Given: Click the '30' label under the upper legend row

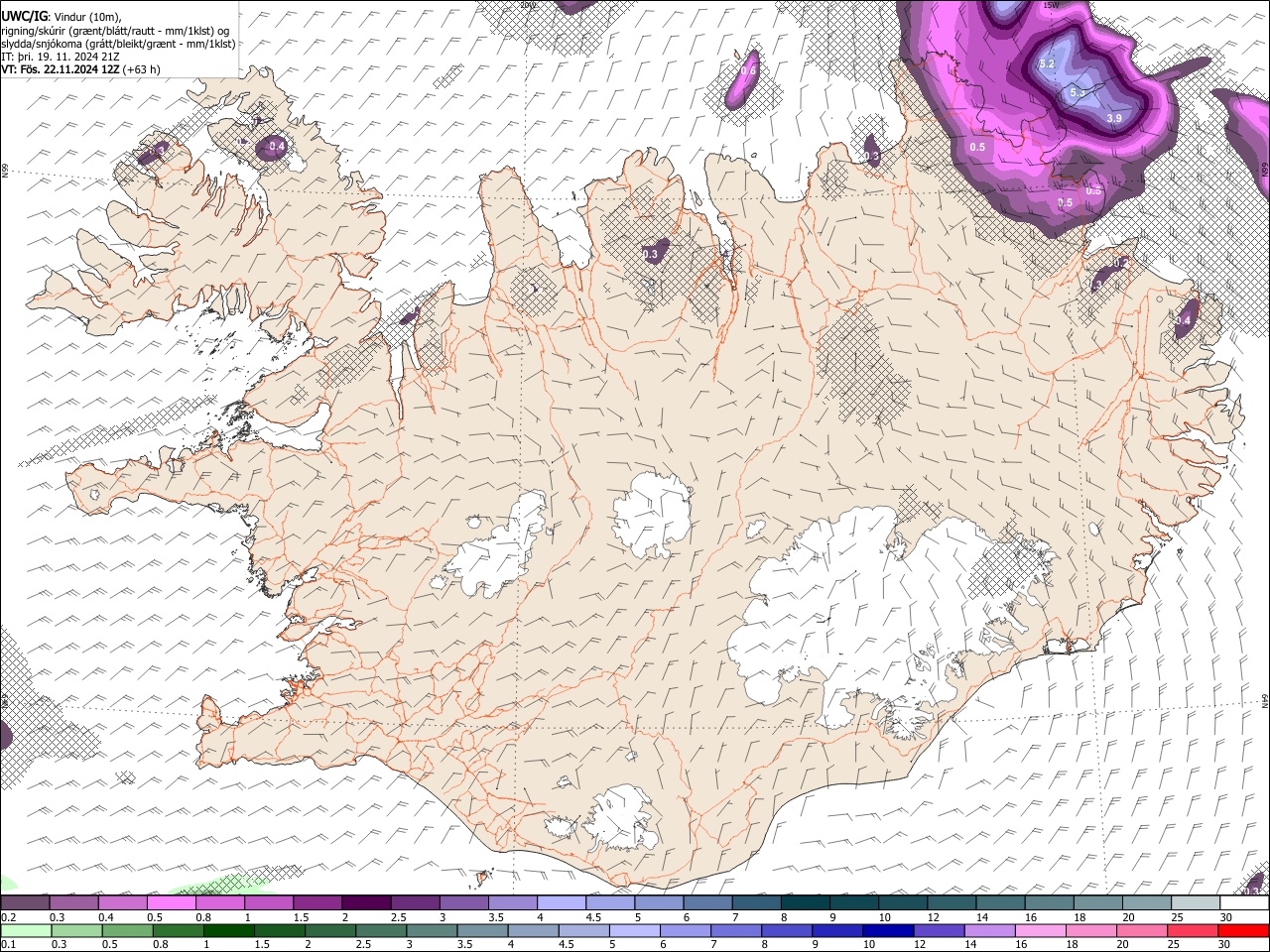Looking at the screenshot, I should pyautogui.click(x=1225, y=917).
